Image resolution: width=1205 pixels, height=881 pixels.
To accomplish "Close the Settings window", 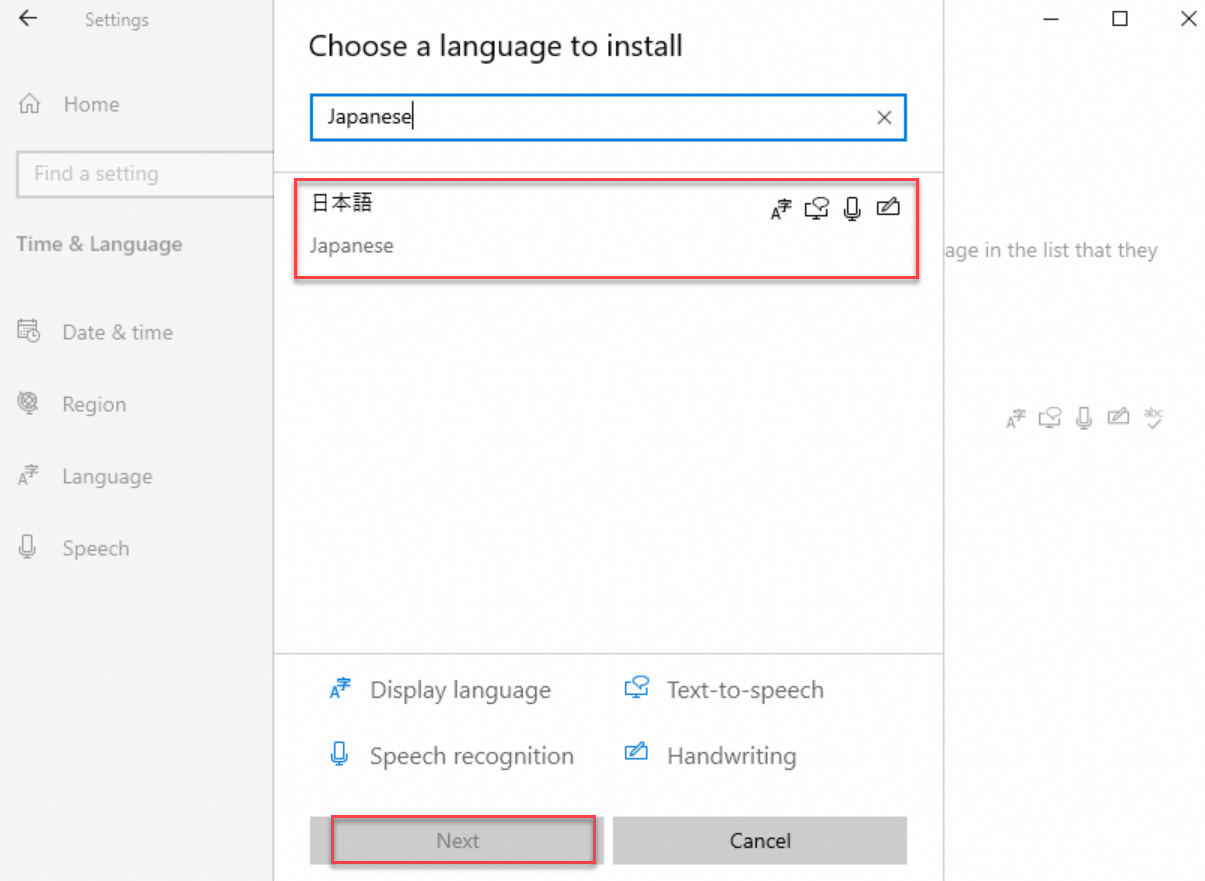I will coord(1188,18).
